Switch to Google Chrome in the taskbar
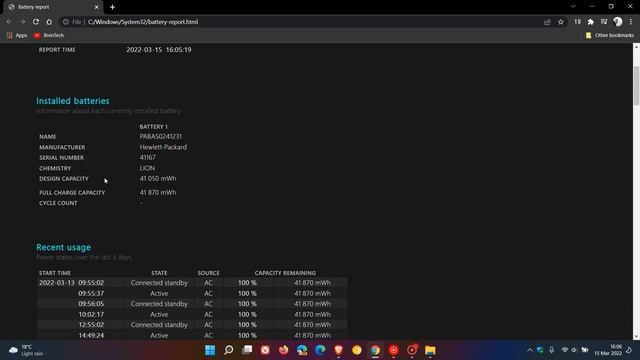Viewport: 640px width, 360px height. pyautogui.click(x=375, y=350)
